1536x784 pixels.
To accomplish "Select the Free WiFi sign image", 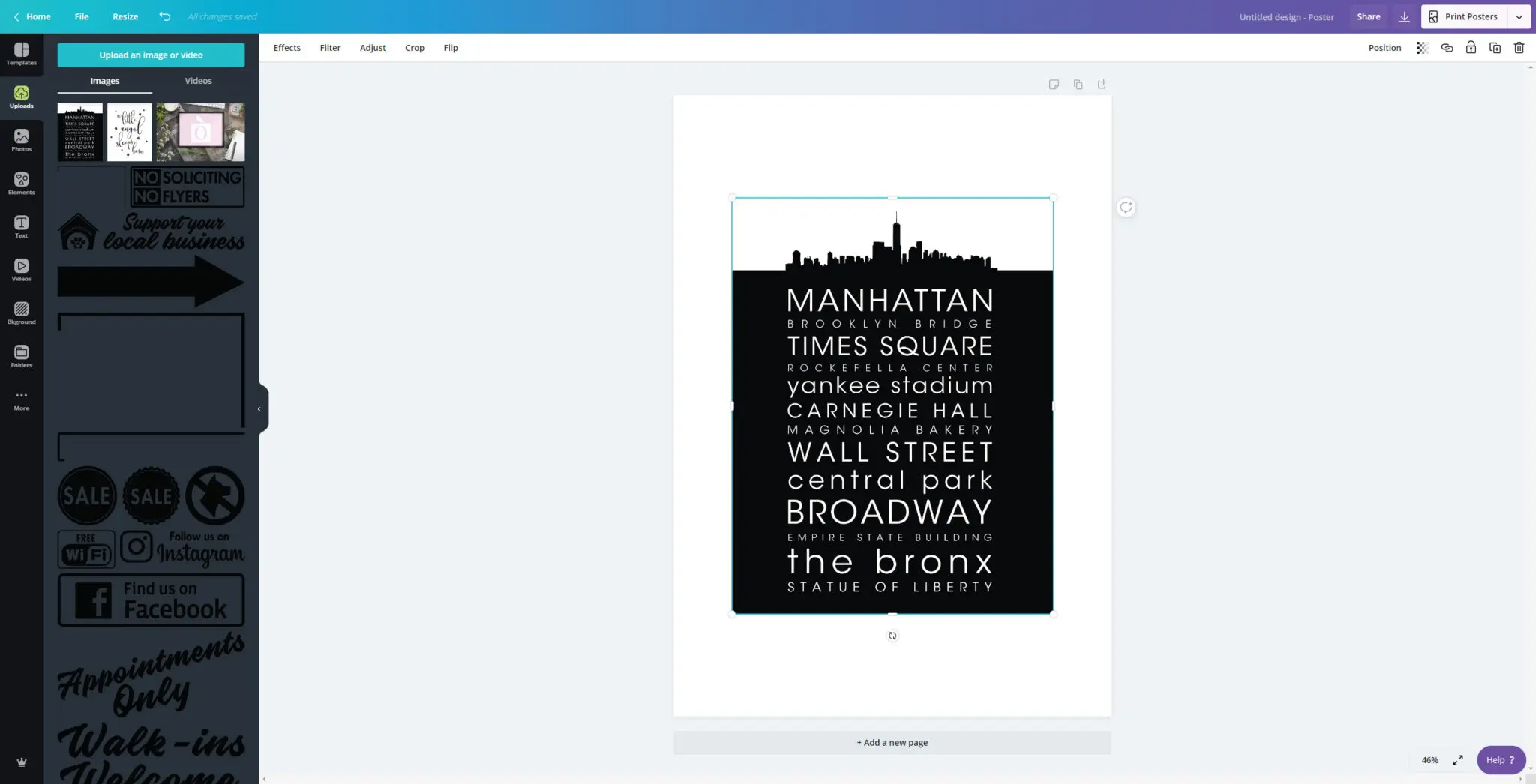I will 86,549.
